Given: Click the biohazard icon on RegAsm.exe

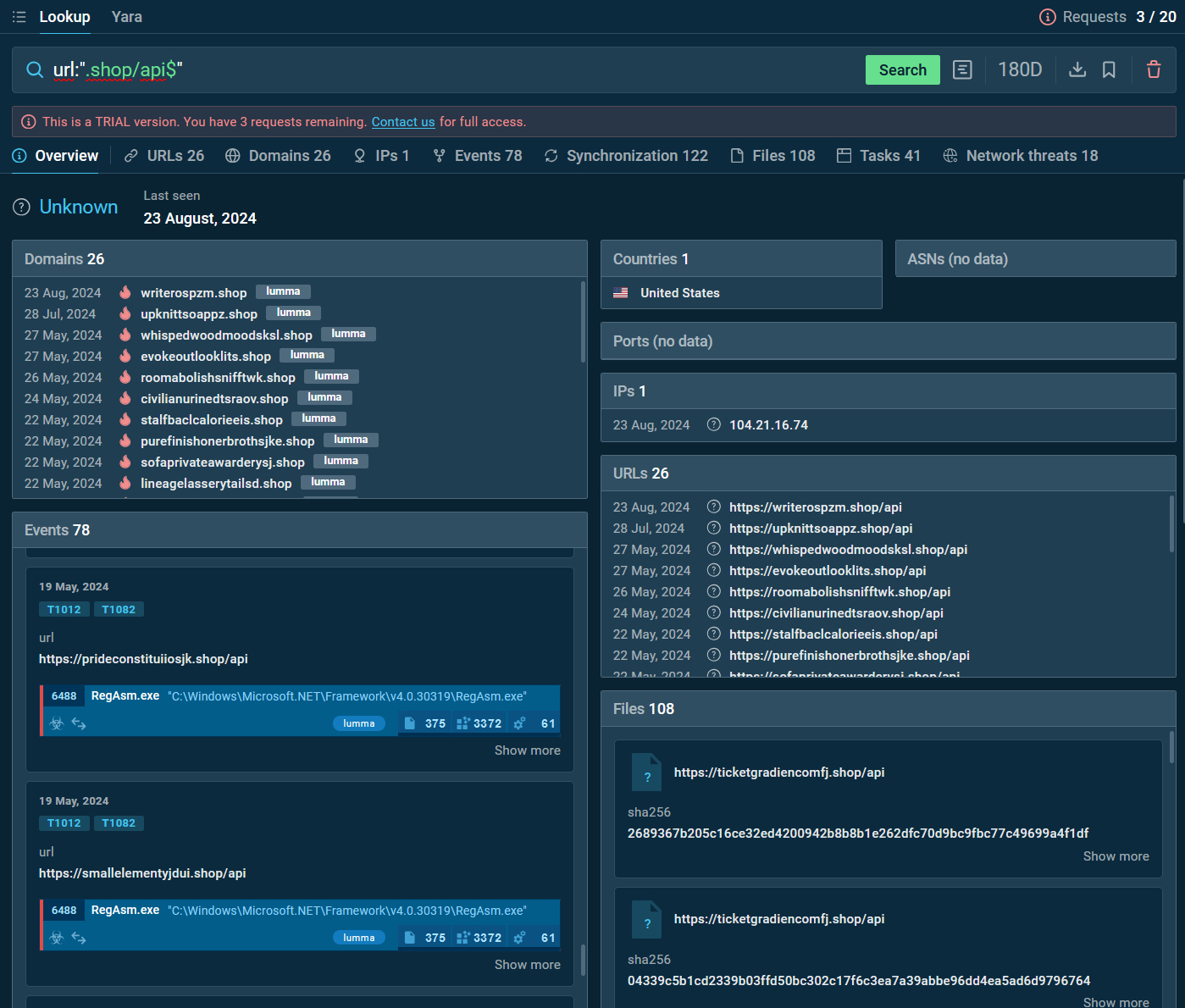Looking at the screenshot, I should [x=57, y=723].
